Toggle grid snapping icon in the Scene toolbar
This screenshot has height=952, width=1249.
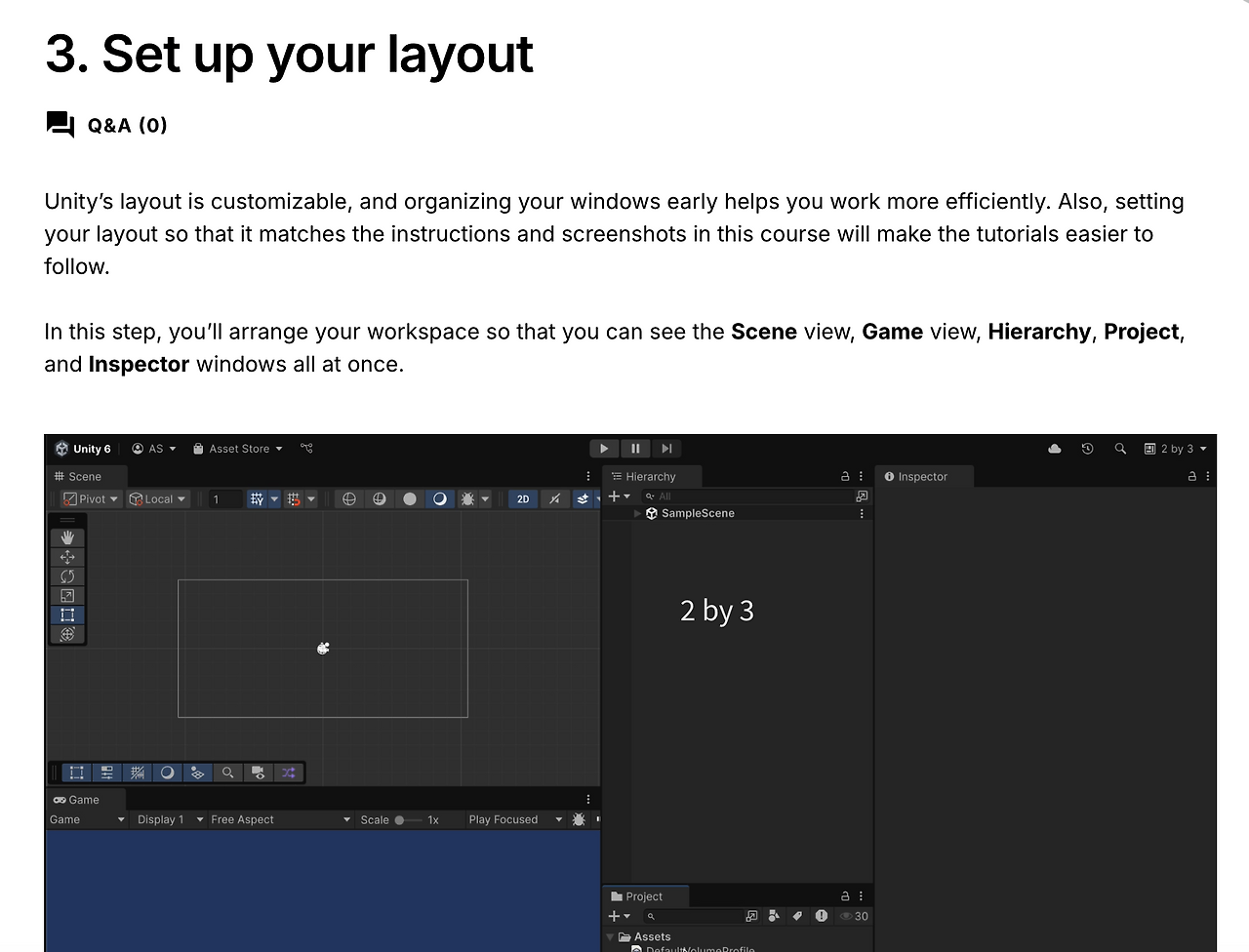pos(293,498)
